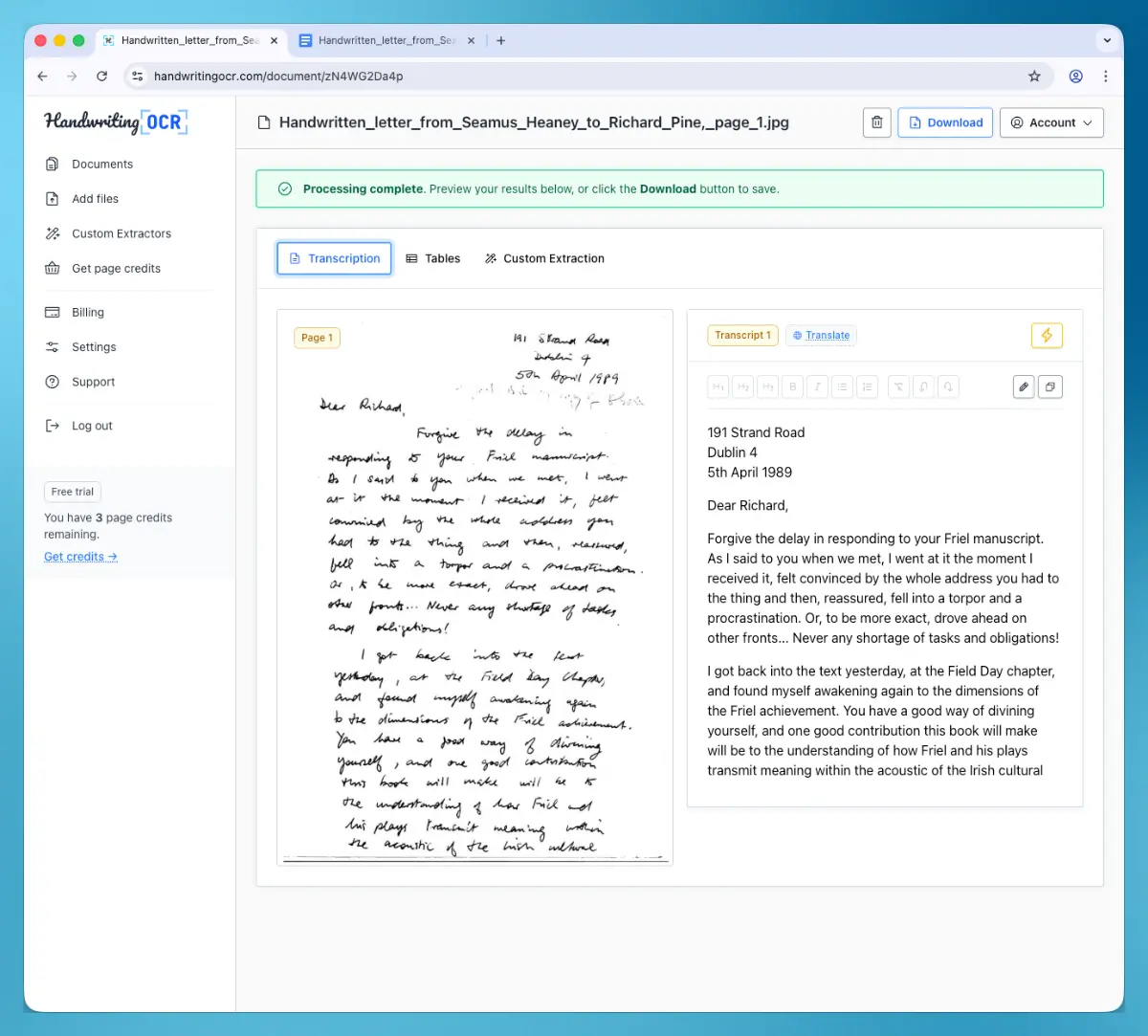Bookmark page with the star icon
Image resolution: width=1148 pixels, height=1036 pixels.
point(1034,77)
